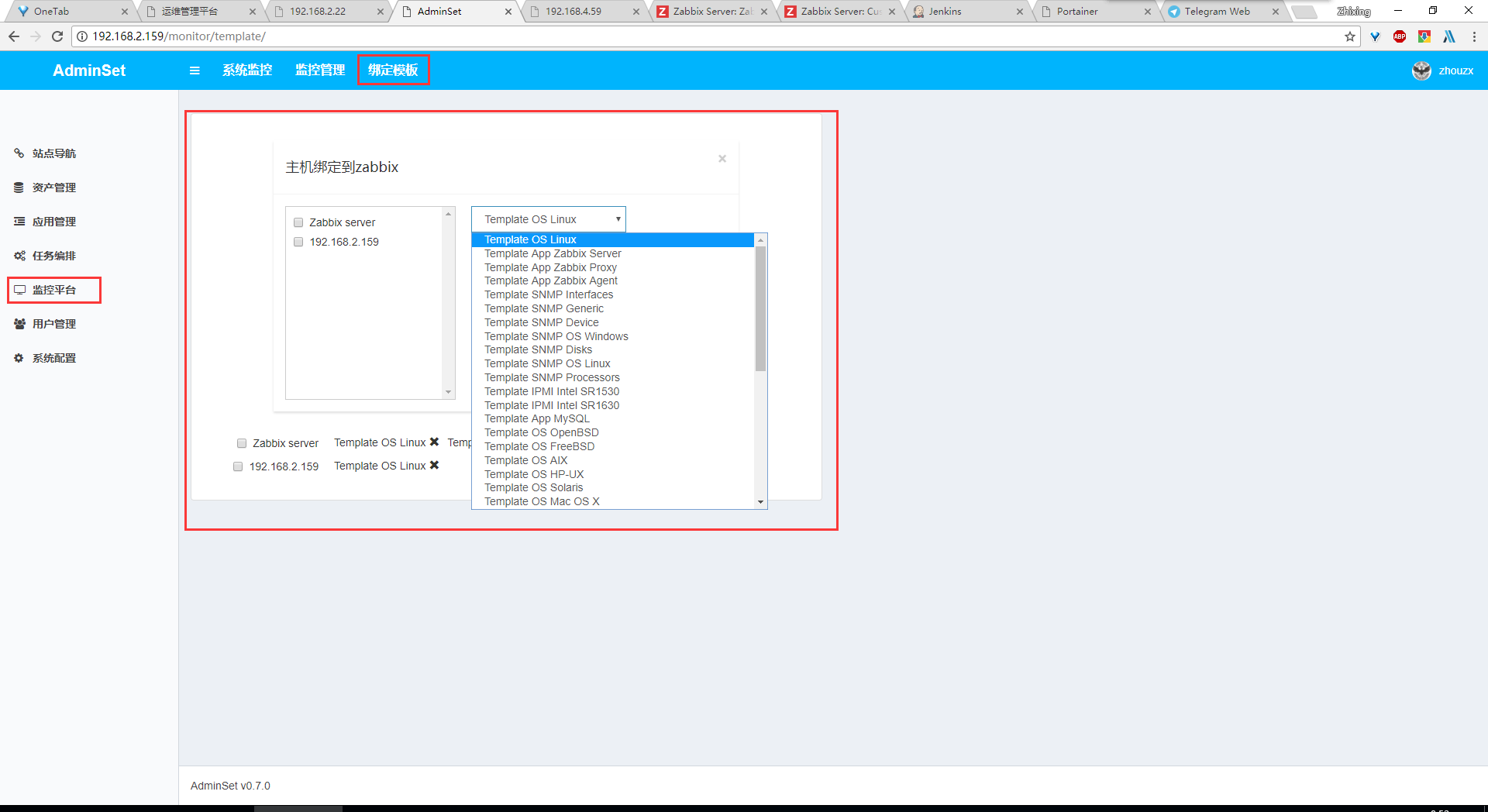1488x812 pixels.
Task: Open 用户管理 in the sidebar
Action: (x=54, y=324)
